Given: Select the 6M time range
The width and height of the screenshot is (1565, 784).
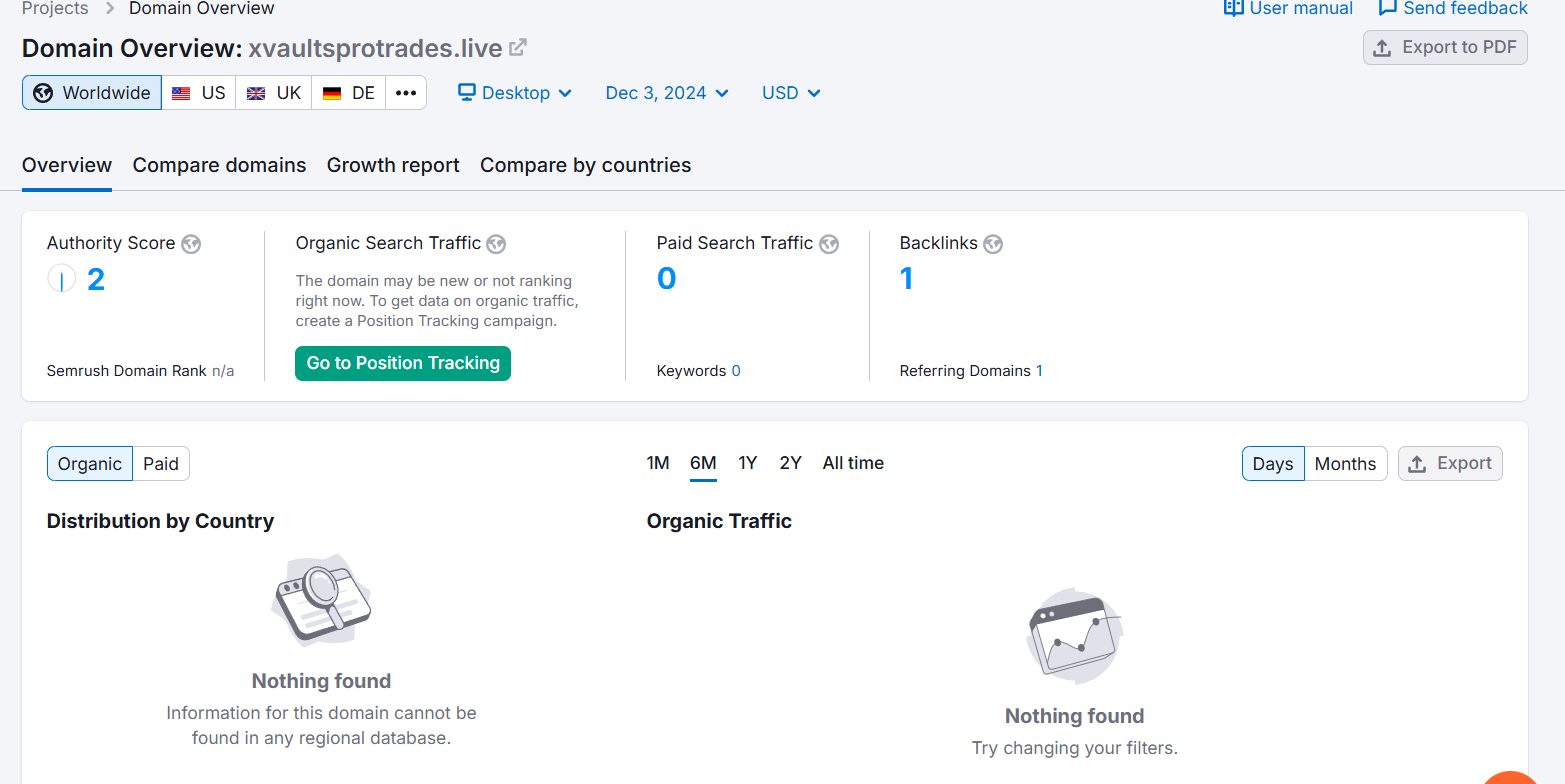Looking at the screenshot, I should (703, 463).
